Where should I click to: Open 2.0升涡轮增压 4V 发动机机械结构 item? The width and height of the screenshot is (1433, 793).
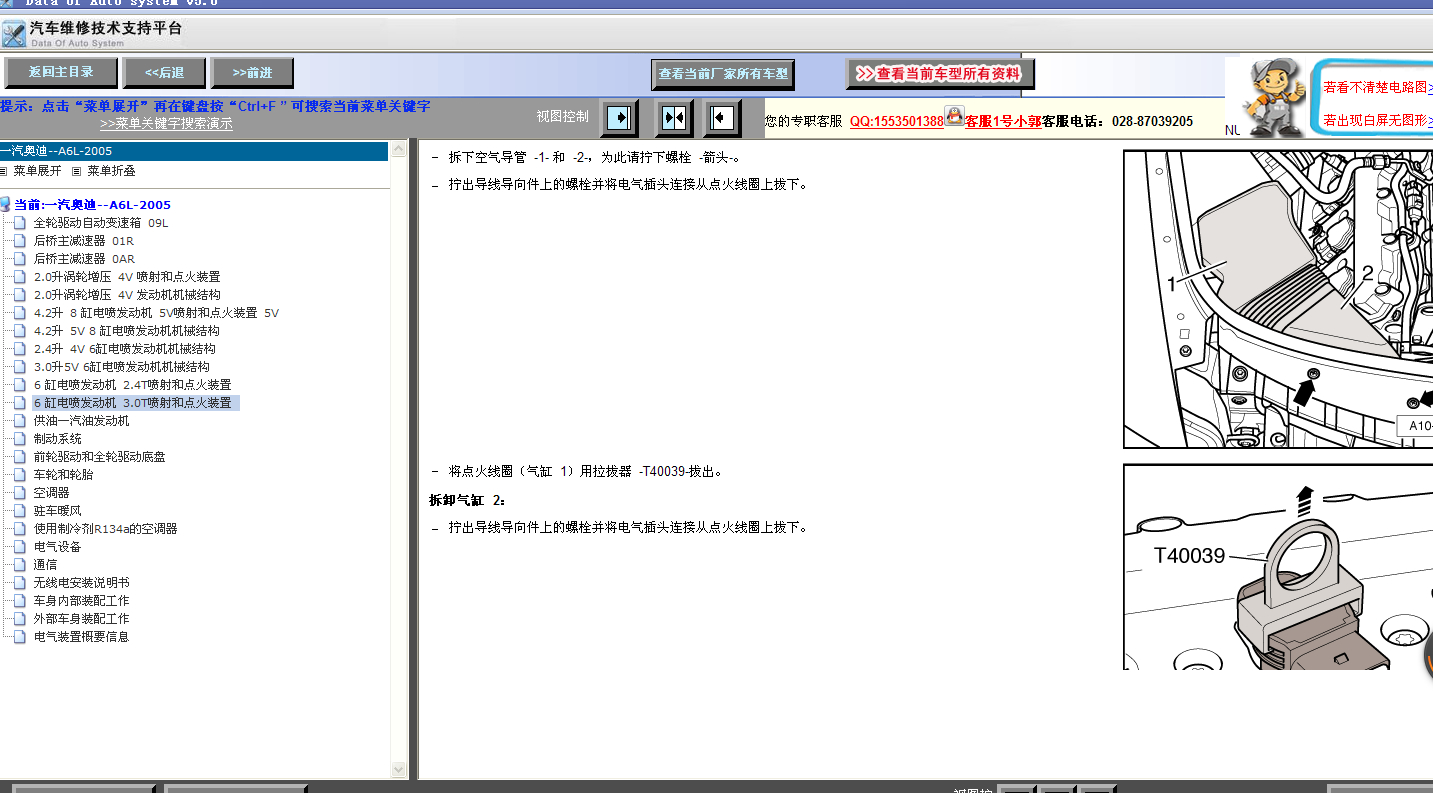[127, 295]
